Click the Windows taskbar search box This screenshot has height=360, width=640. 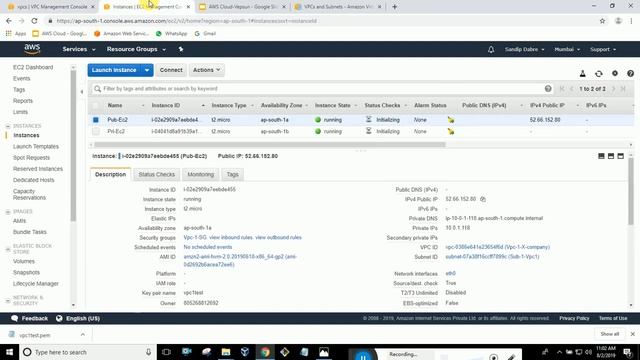(88, 352)
